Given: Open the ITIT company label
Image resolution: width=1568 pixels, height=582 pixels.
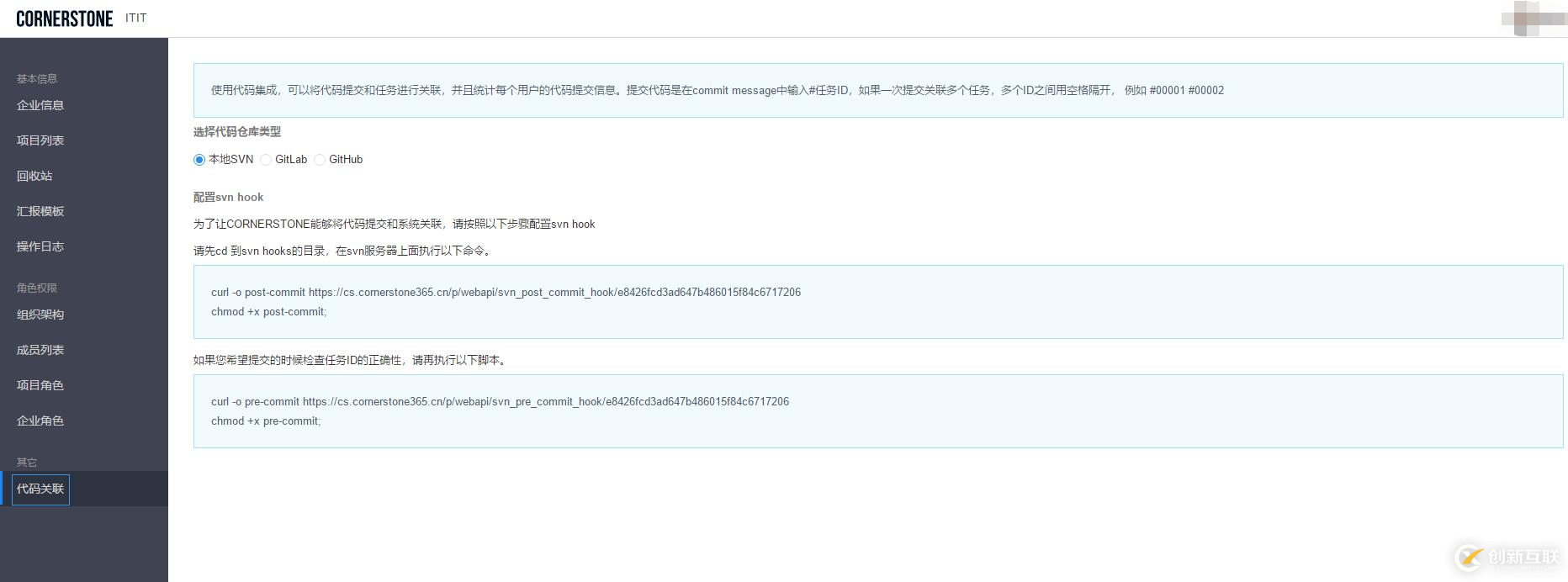Looking at the screenshot, I should [x=136, y=19].
